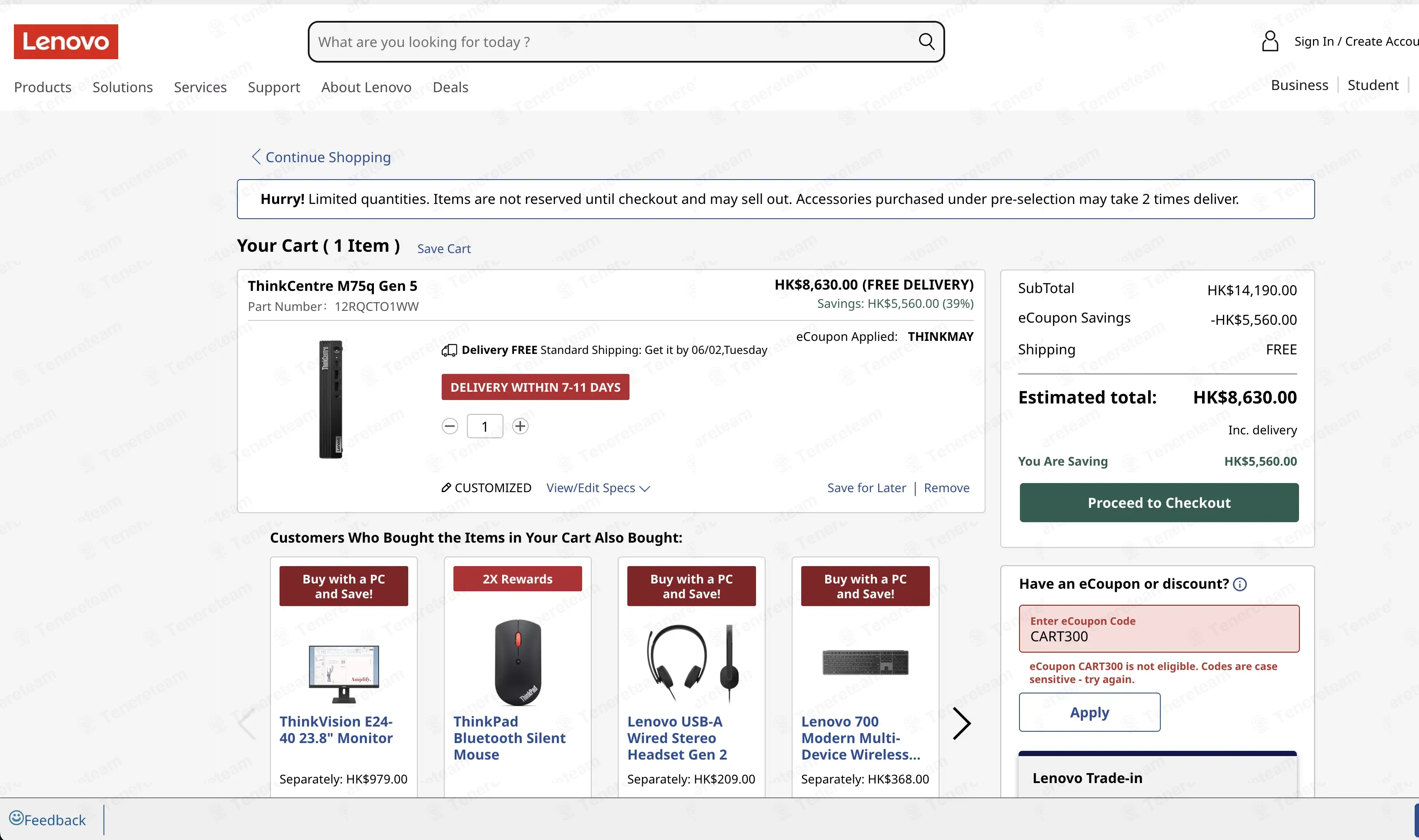Open ThinkPad Bluetooth Silent Mouse link
The height and width of the screenshot is (840, 1419).
click(509, 737)
